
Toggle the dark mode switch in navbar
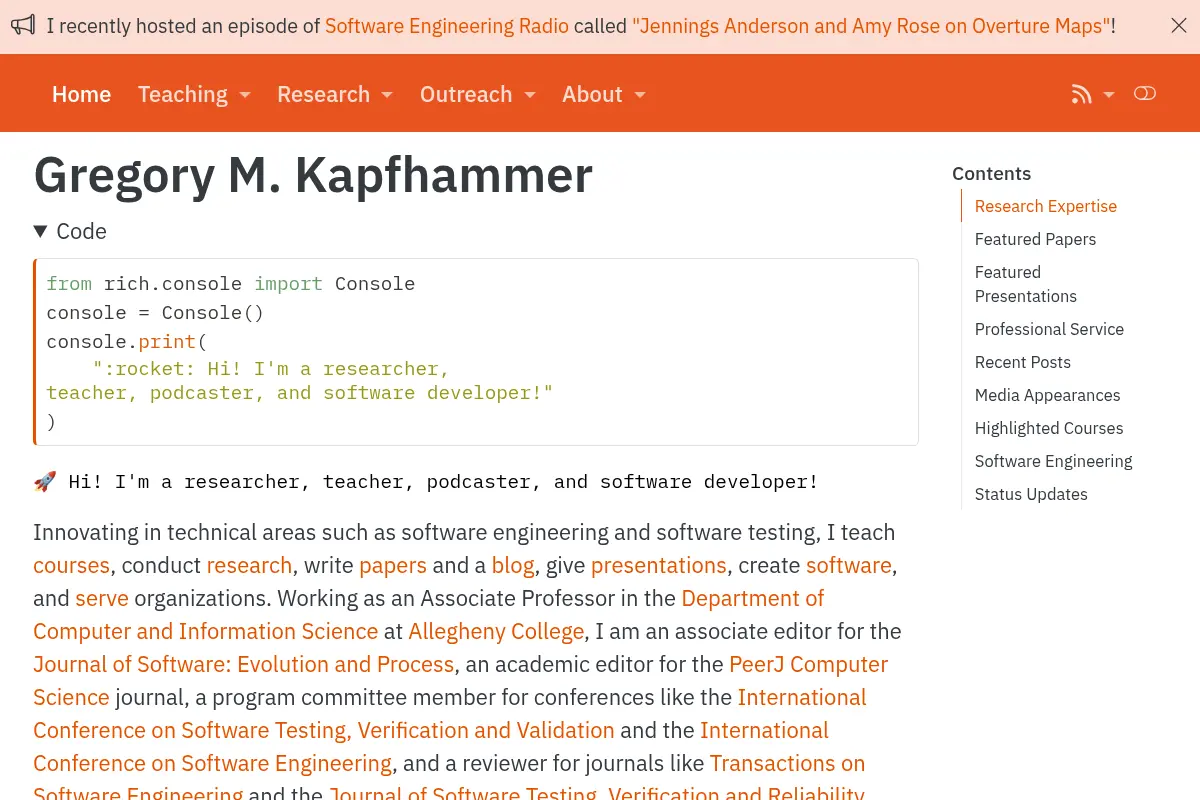tap(1145, 93)
